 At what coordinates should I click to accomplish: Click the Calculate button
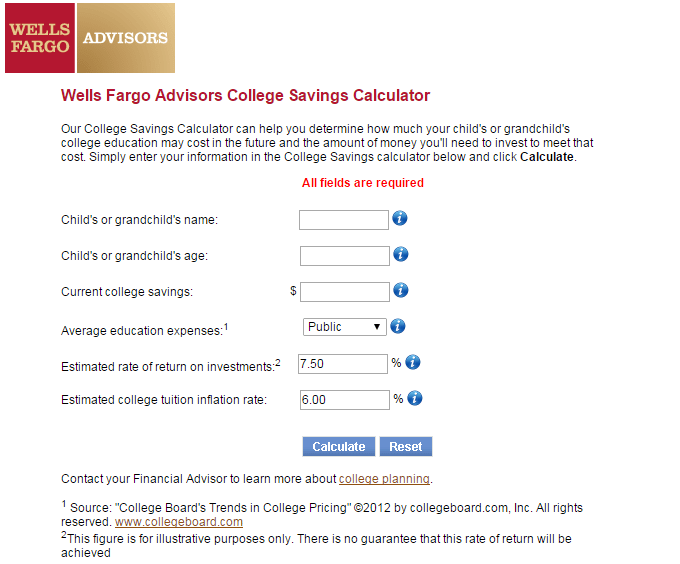coord(338,447)
